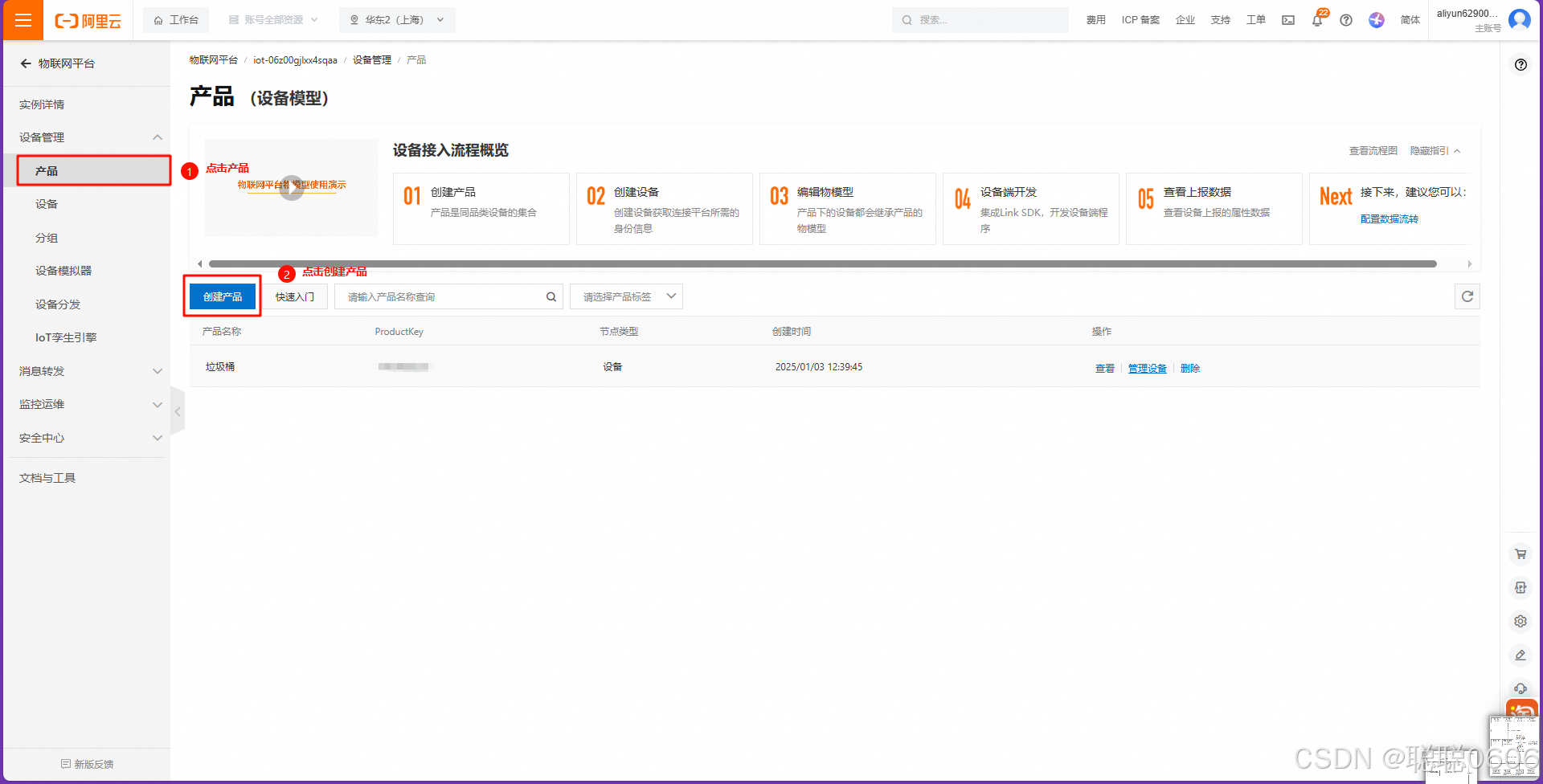Collapse the guide via 隐藏指引
The height and width of the screenshot is (784, 1543).
click(x=1435, y=151)
